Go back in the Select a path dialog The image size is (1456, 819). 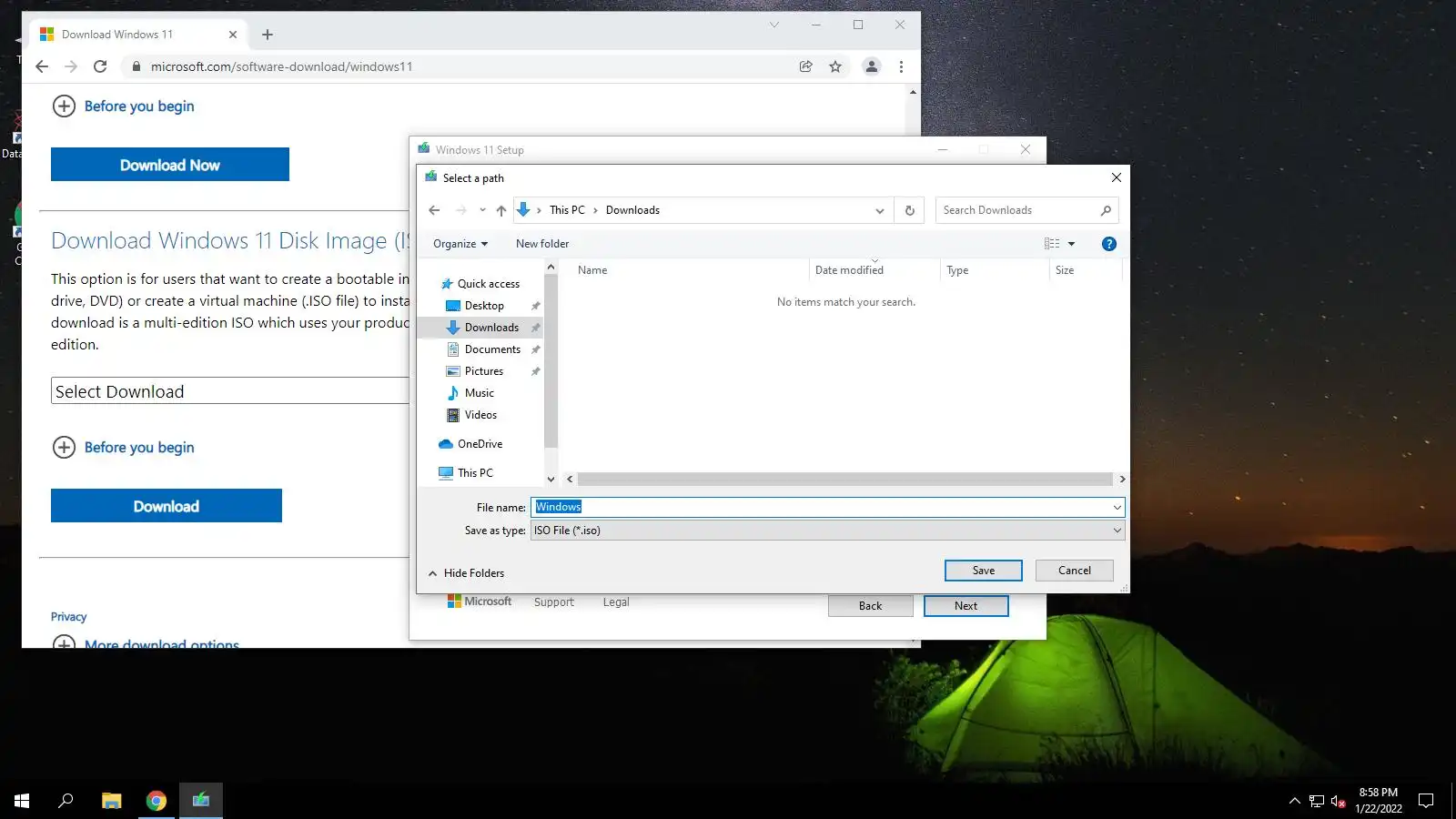(434, 210)
